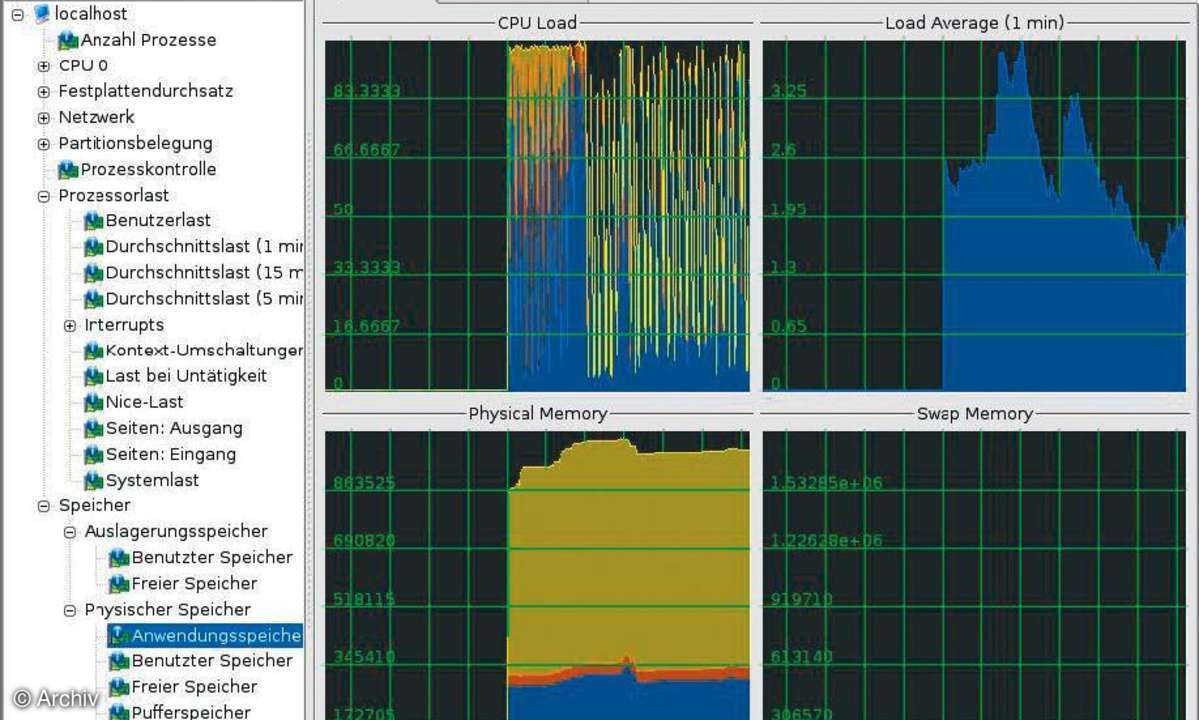Expand the Netzwerk branch
This screenshot has height=720, width=1199.
42,117
